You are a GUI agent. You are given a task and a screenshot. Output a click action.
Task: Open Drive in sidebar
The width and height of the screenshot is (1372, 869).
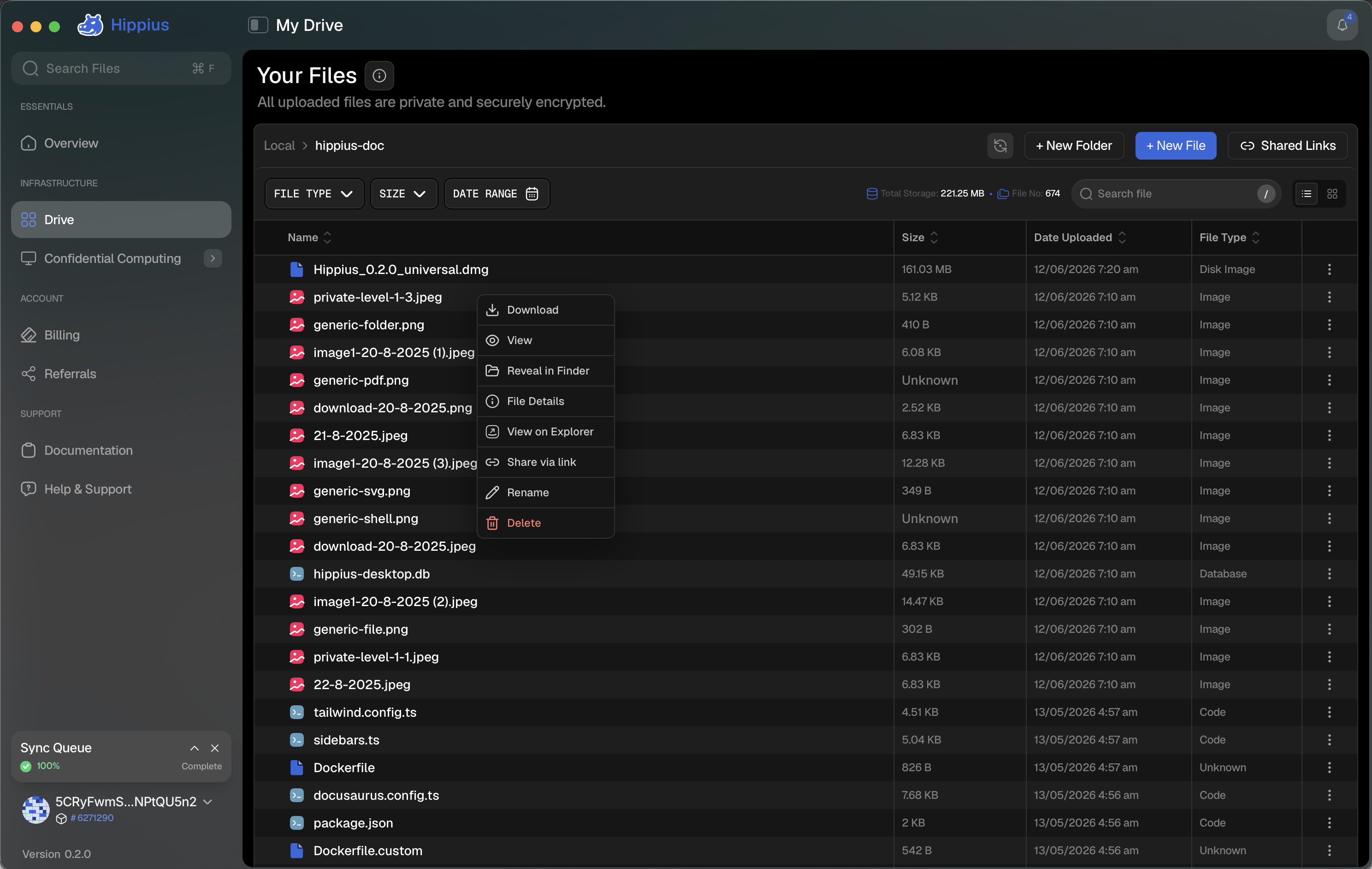(121, 220)
